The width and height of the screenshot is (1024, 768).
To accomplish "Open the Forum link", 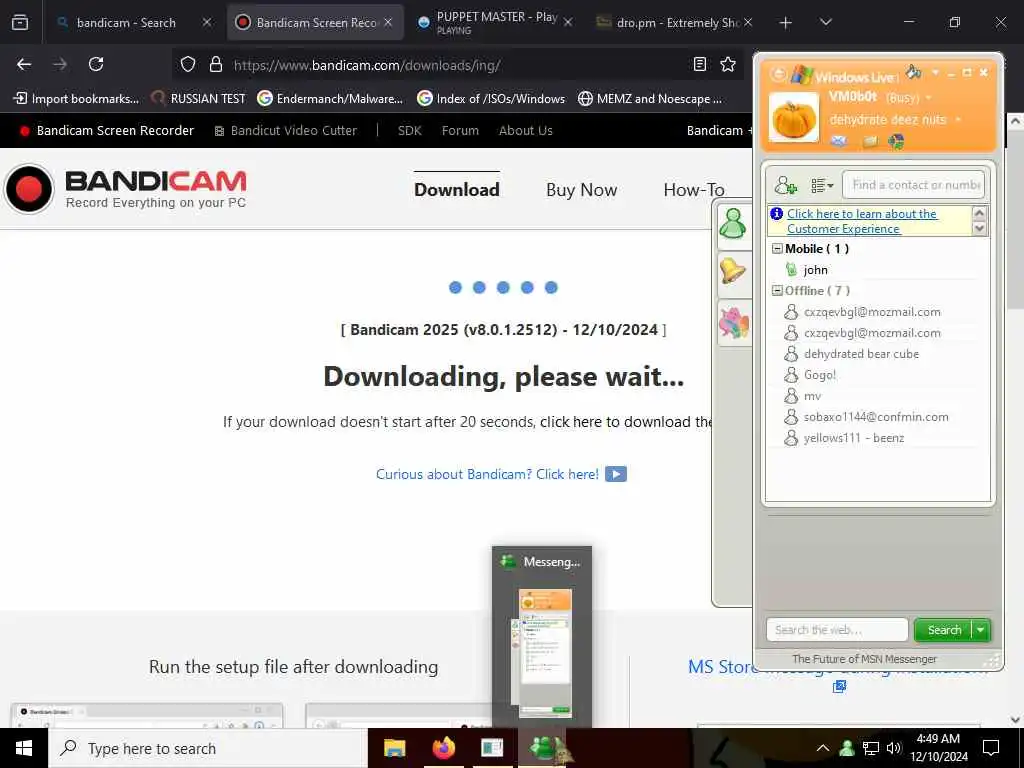I will [x=460, y=131].
